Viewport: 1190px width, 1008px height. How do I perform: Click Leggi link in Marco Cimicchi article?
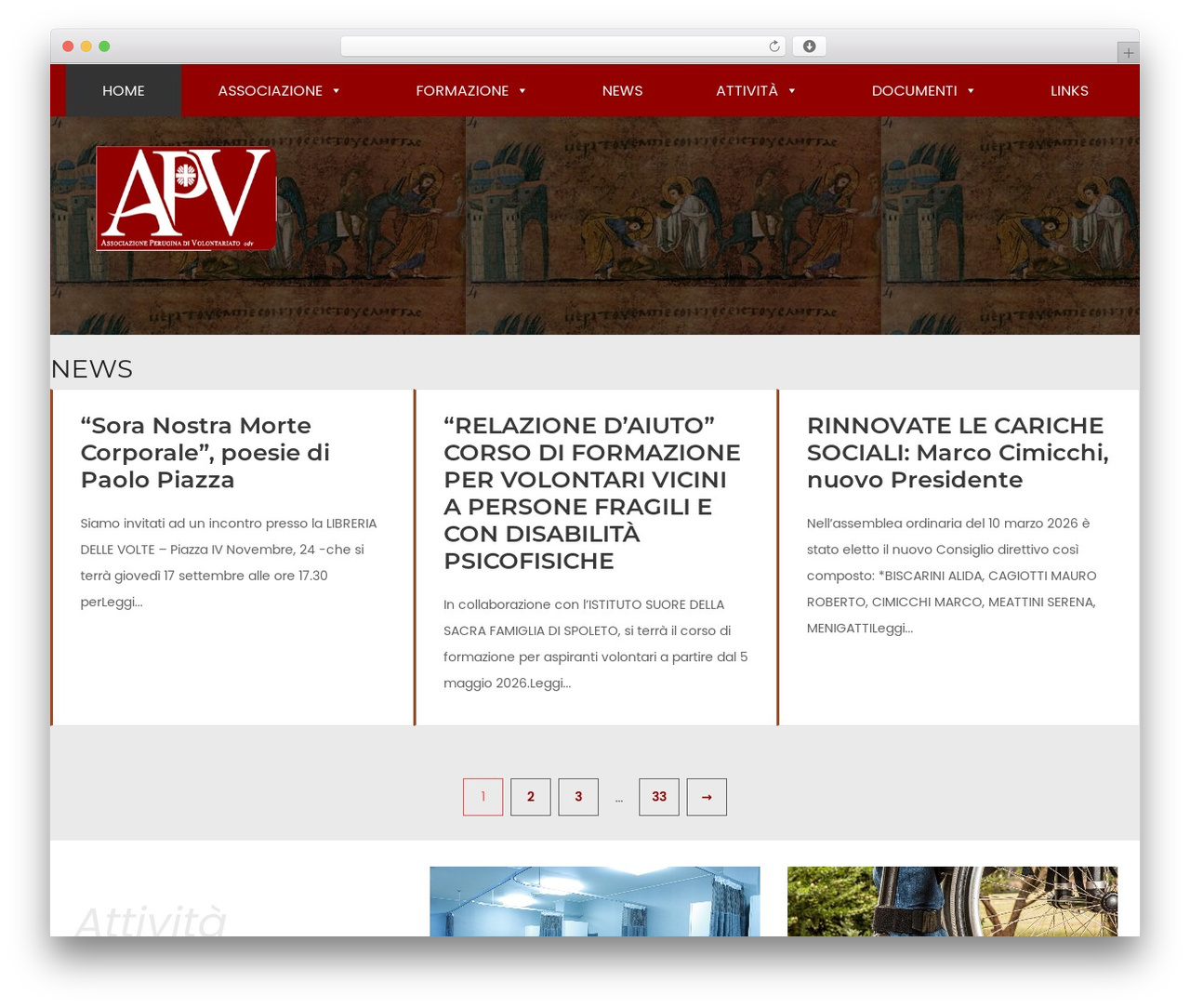pos(893,628)
